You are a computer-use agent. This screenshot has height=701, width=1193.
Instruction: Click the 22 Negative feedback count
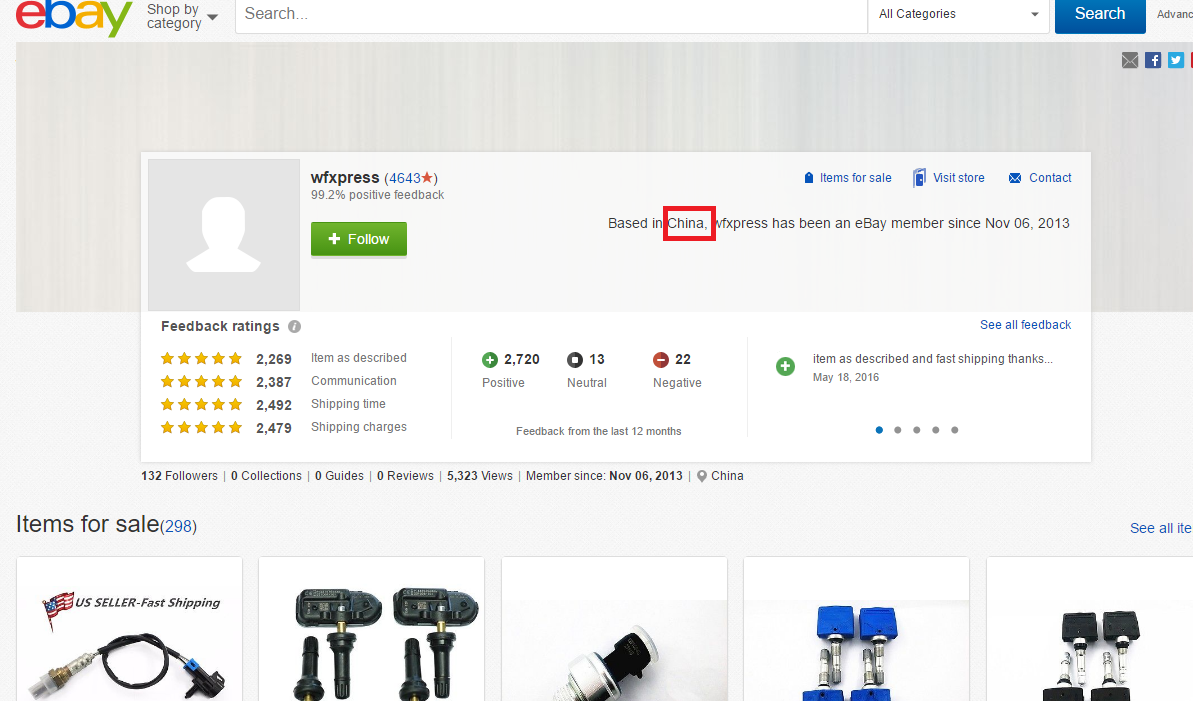682,359
